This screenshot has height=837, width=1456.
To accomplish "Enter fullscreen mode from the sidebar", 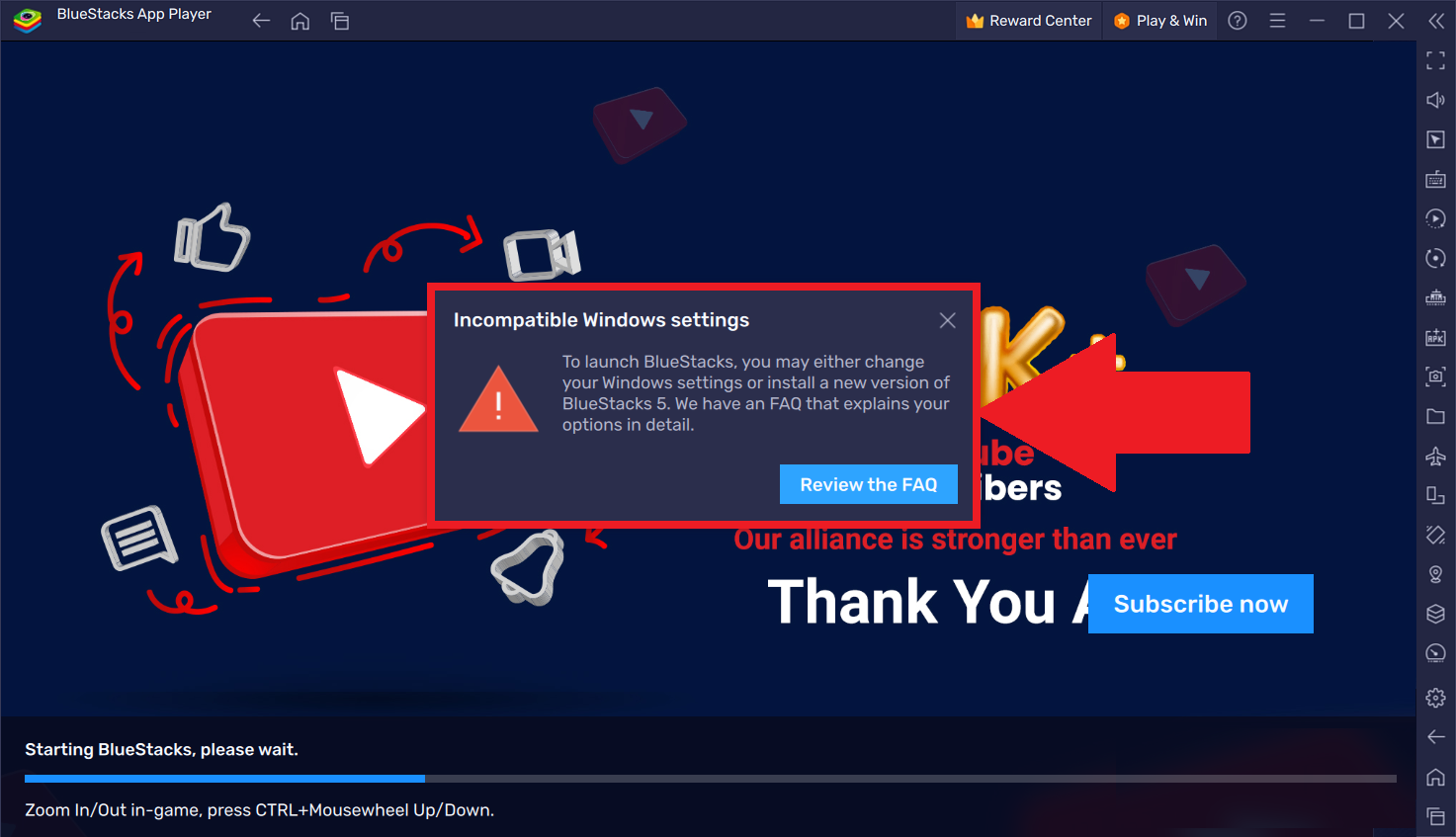I will 1435,60.
